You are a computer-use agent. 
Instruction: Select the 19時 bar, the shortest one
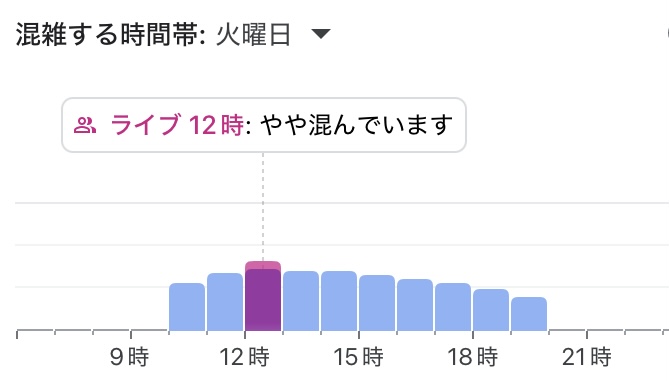529,314
